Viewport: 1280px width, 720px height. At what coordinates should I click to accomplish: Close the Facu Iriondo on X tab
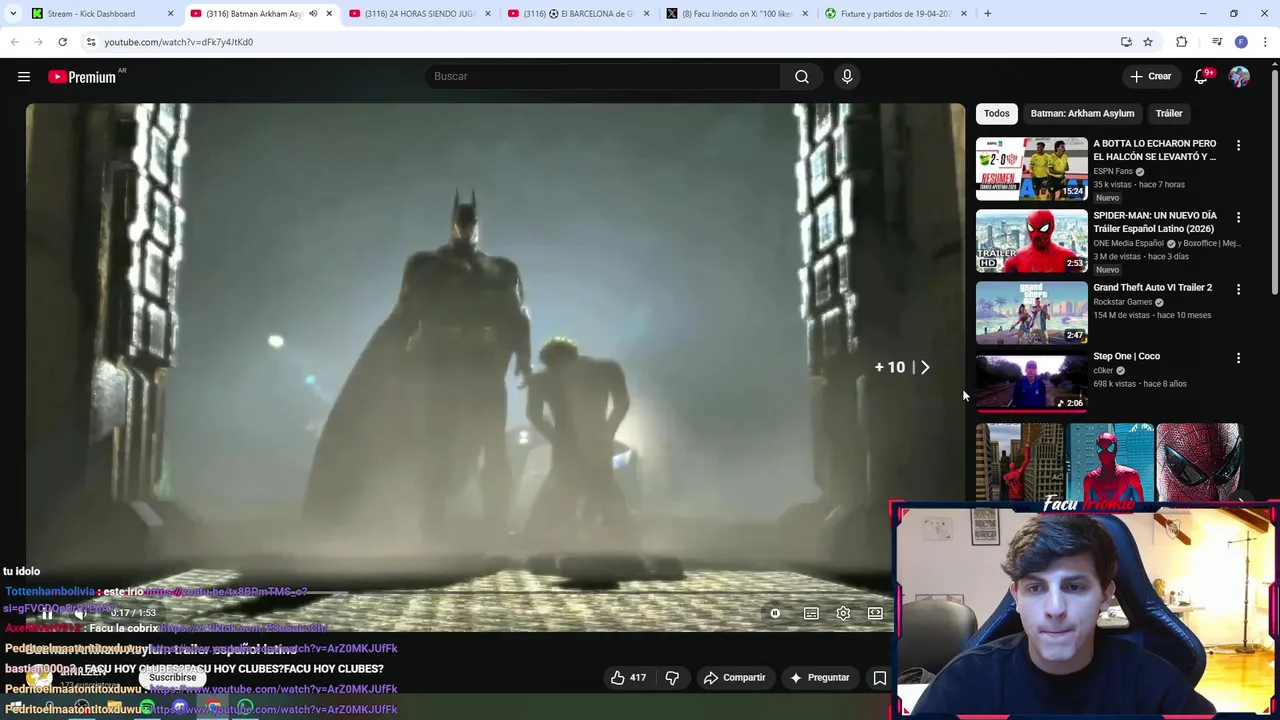pos(805,14)
